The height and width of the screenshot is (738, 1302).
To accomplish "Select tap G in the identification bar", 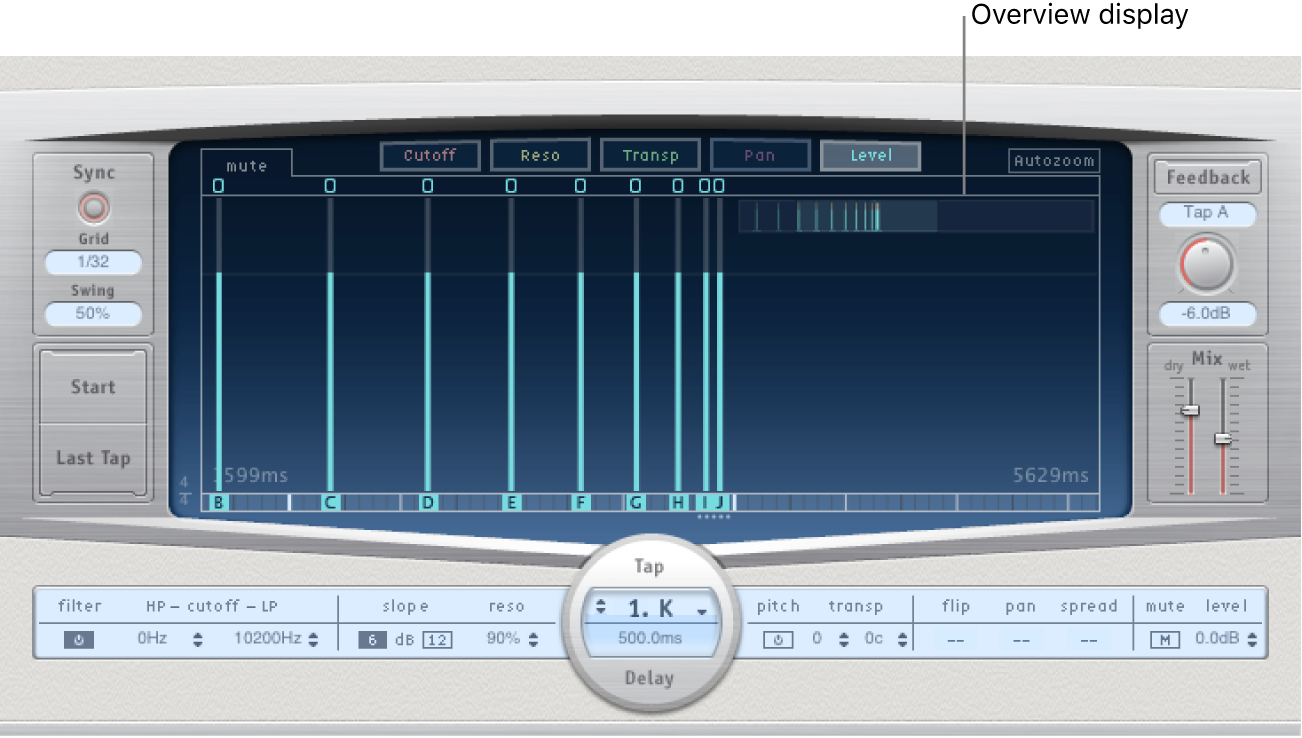I will coord(635,503).
